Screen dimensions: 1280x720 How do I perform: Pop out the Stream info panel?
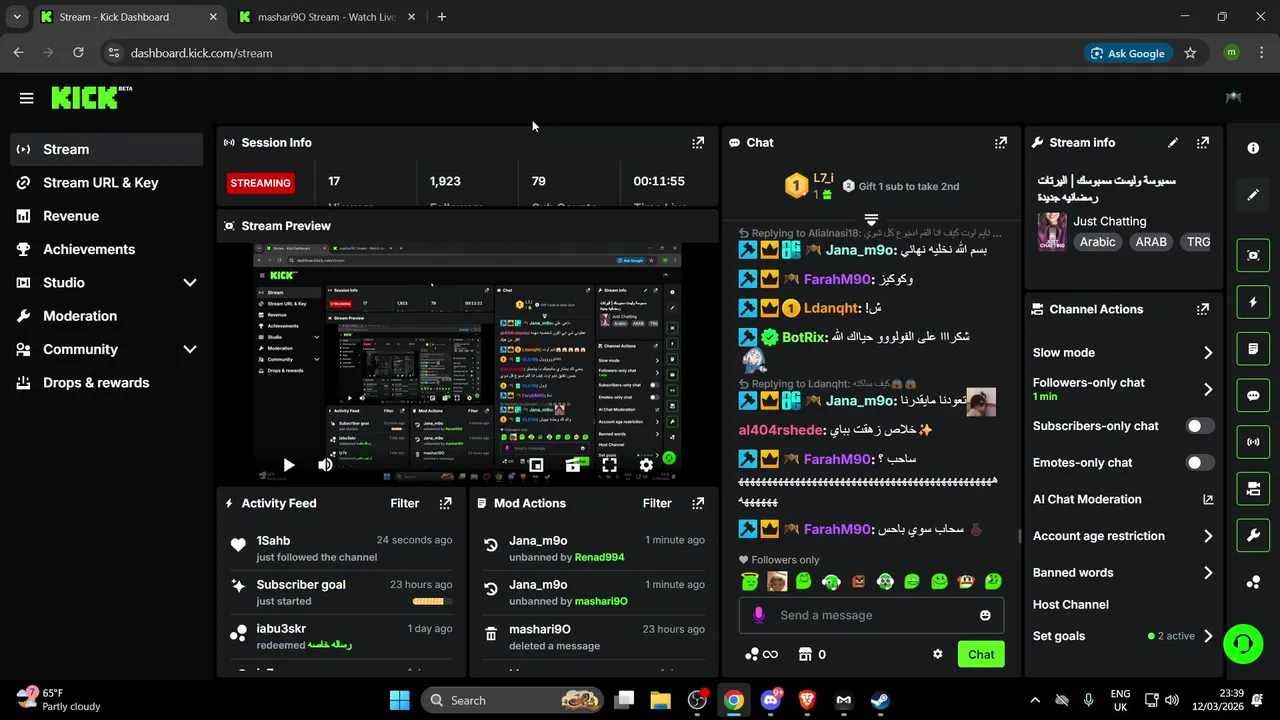click(1203, 143)
